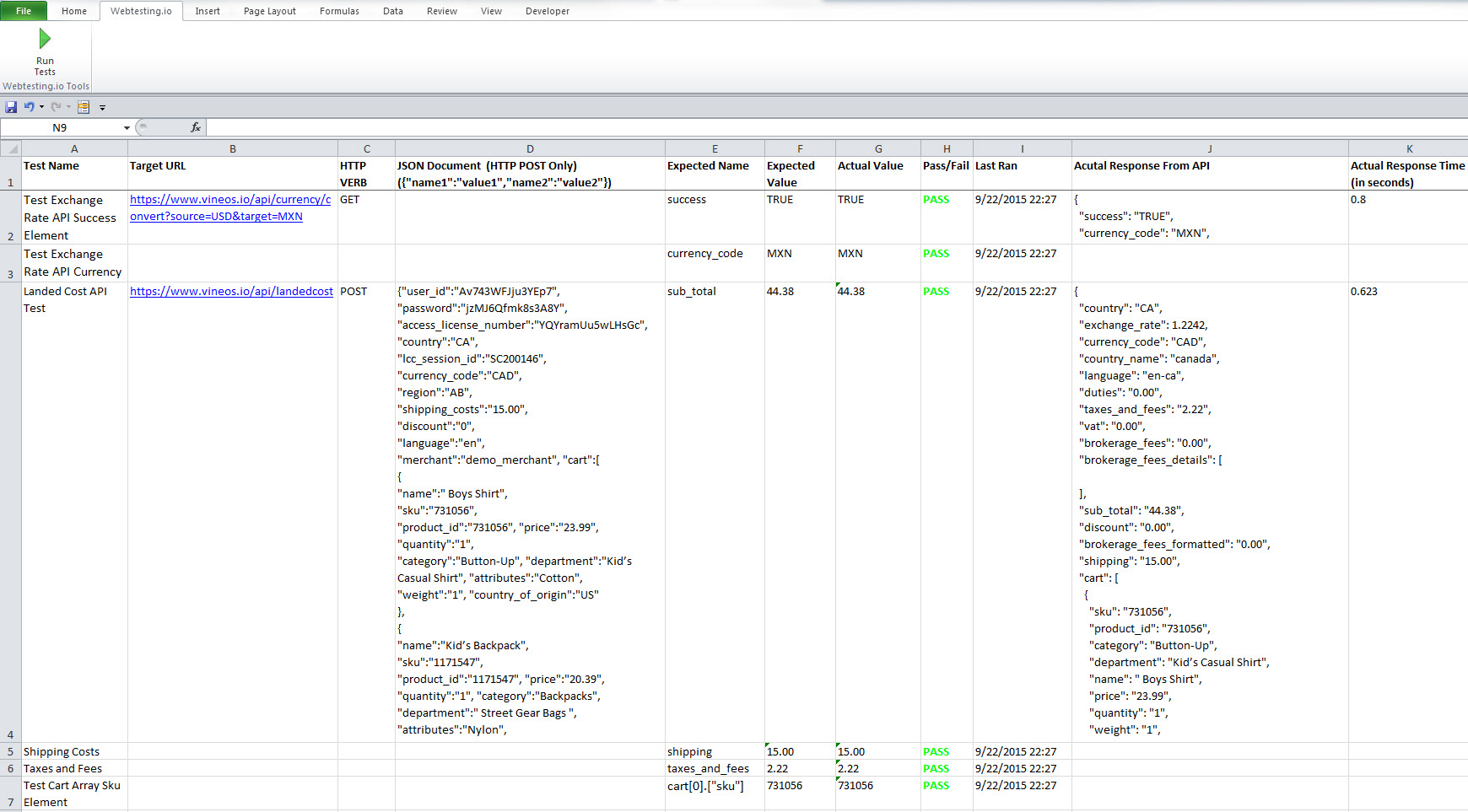Image resolution: width=1468 pixels, height=812 pixels.
Task: Open the Insert Function fx icon
Action: [x=195, y=127]
